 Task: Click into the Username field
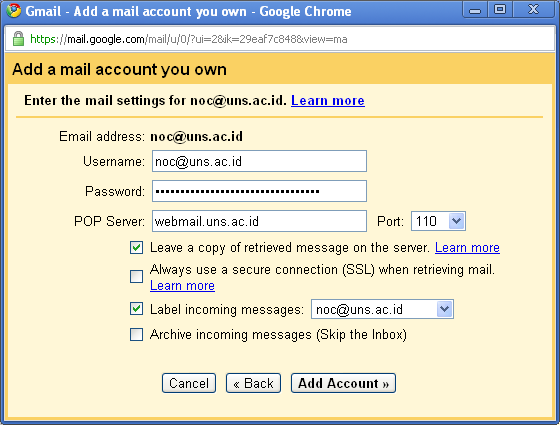click(259, 161)
